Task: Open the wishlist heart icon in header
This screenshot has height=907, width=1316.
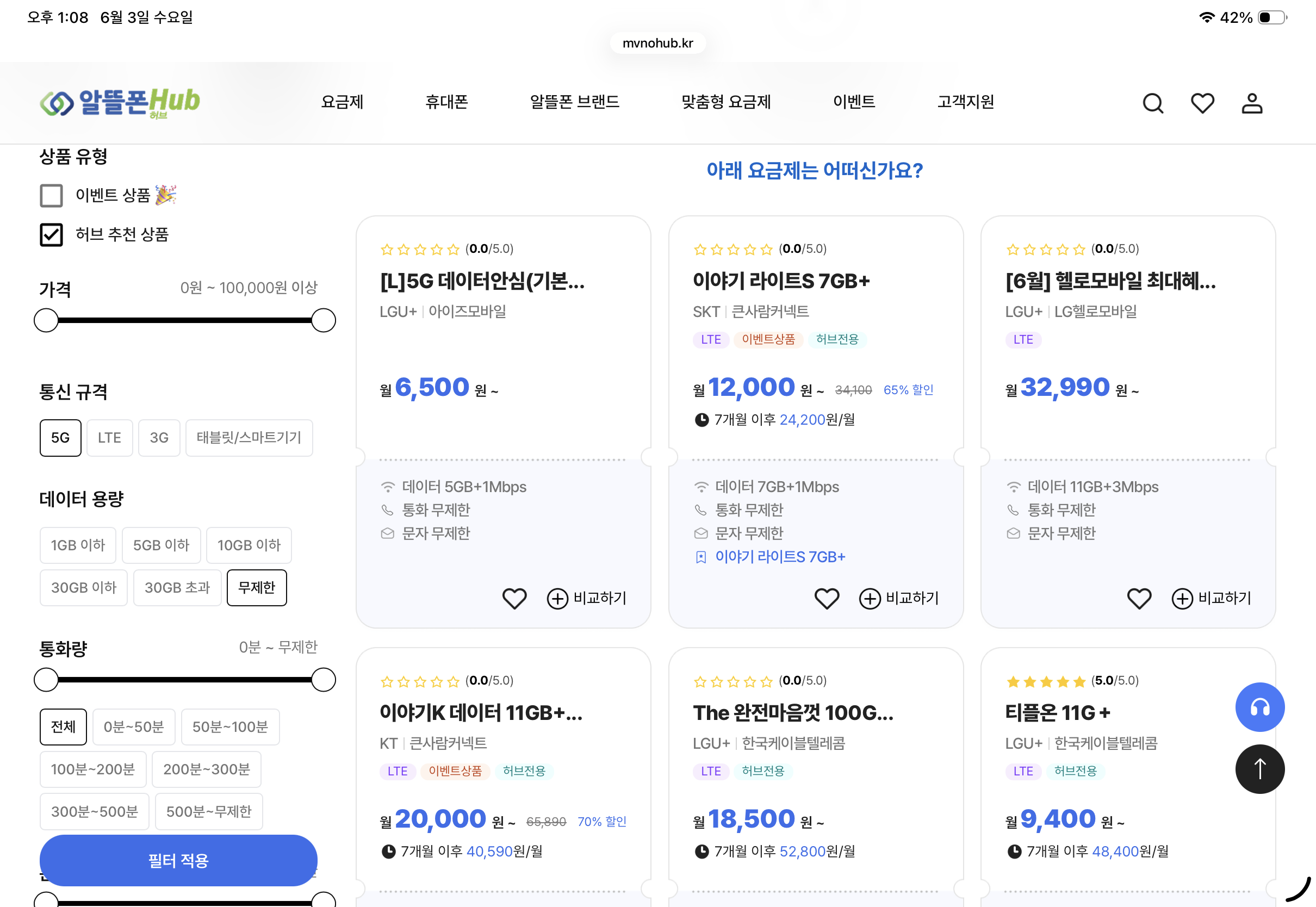Action: click(x=1202, y=103)
